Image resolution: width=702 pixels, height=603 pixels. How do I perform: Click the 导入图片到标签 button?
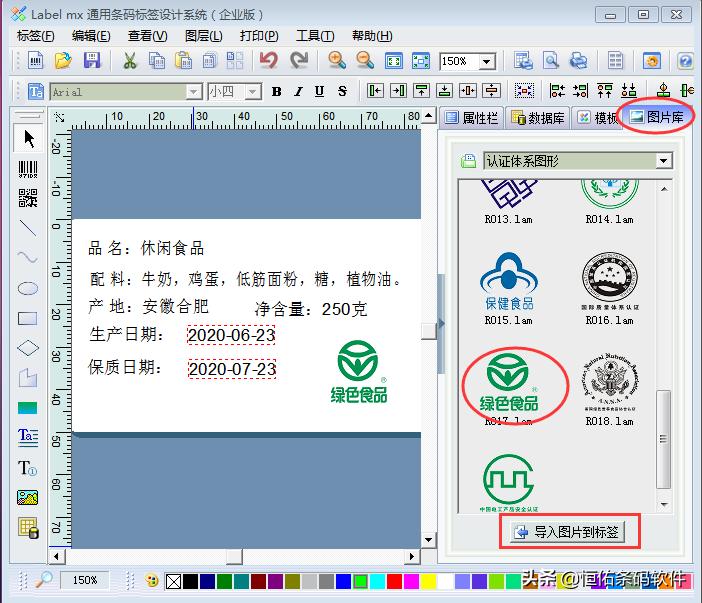pos(568,532)
